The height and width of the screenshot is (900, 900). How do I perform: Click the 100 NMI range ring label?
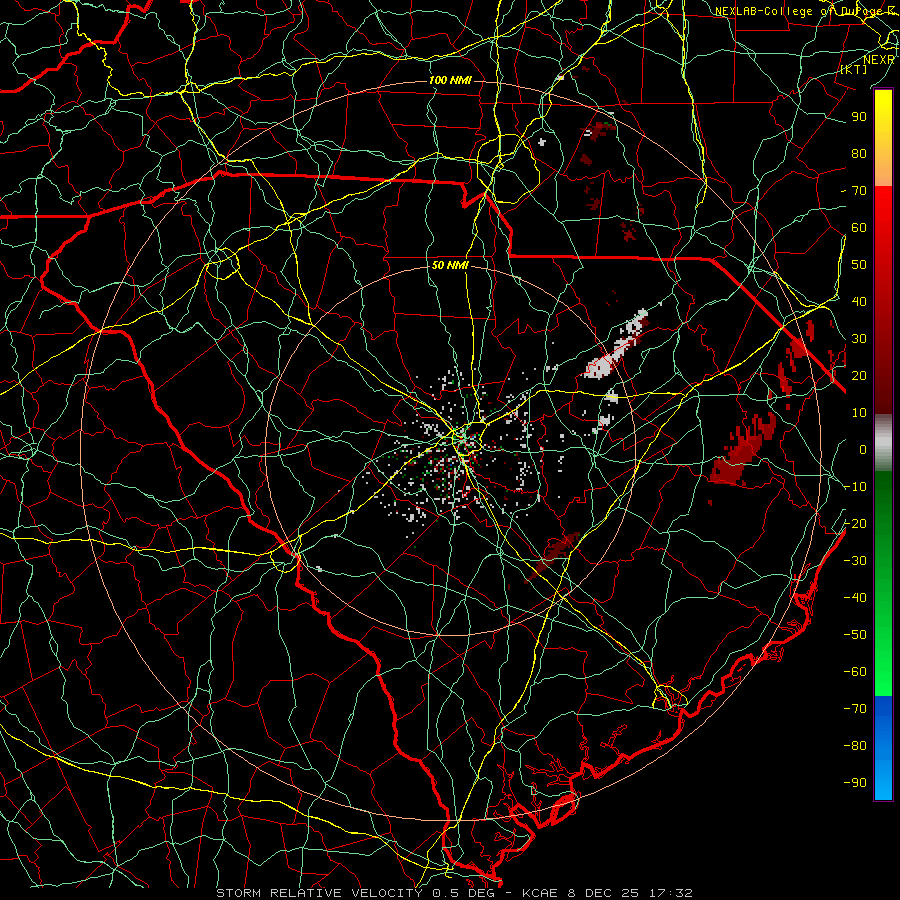coord(450,80)
